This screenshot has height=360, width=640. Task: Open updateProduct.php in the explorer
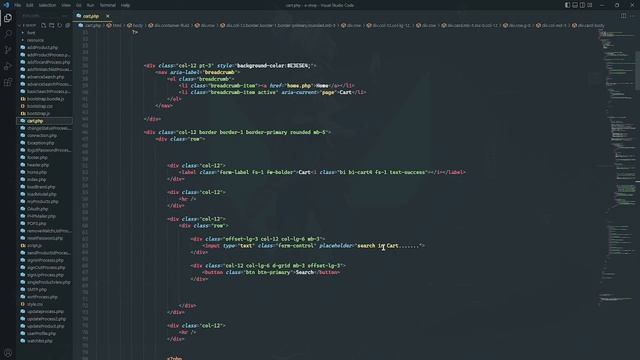tap(45, 326)
